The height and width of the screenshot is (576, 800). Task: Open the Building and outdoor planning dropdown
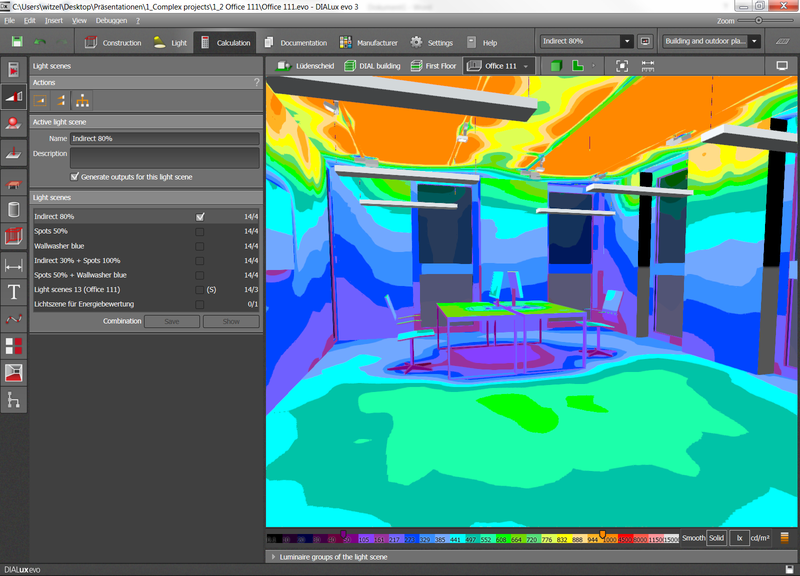click(757, 40)
